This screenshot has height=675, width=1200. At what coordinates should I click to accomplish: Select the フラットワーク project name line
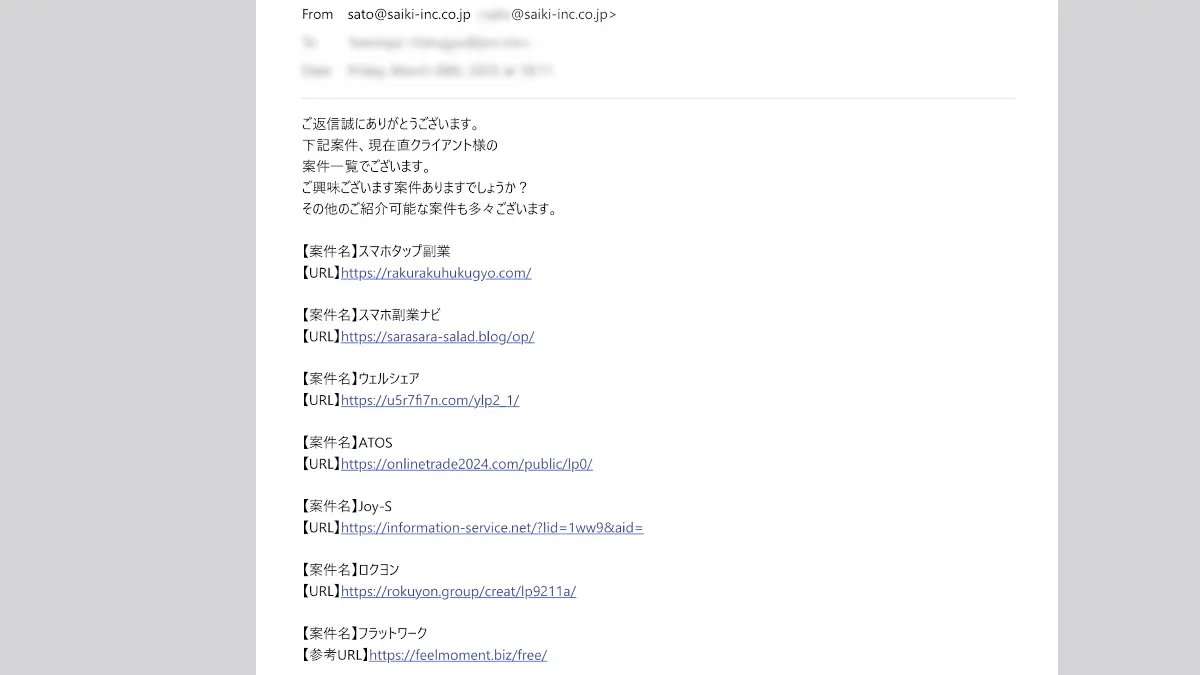pos(364,634)
